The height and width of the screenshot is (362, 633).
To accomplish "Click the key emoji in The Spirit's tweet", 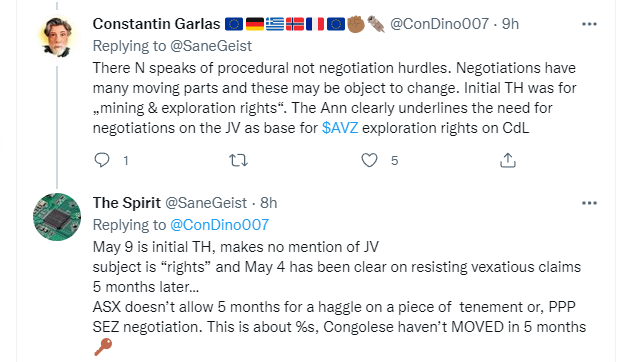I will (x=103, y=347).
